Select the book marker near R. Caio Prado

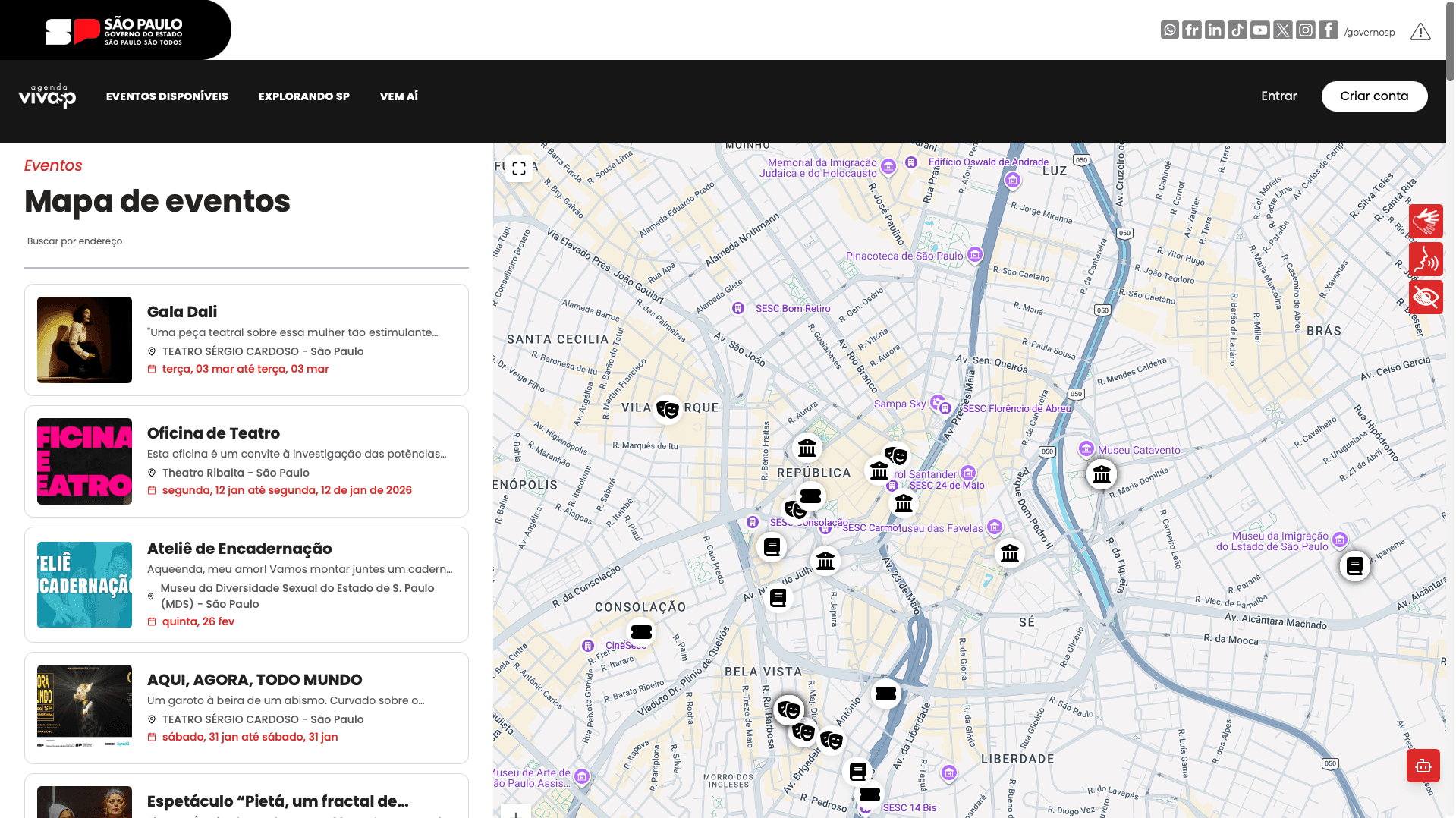click(772, 547)
